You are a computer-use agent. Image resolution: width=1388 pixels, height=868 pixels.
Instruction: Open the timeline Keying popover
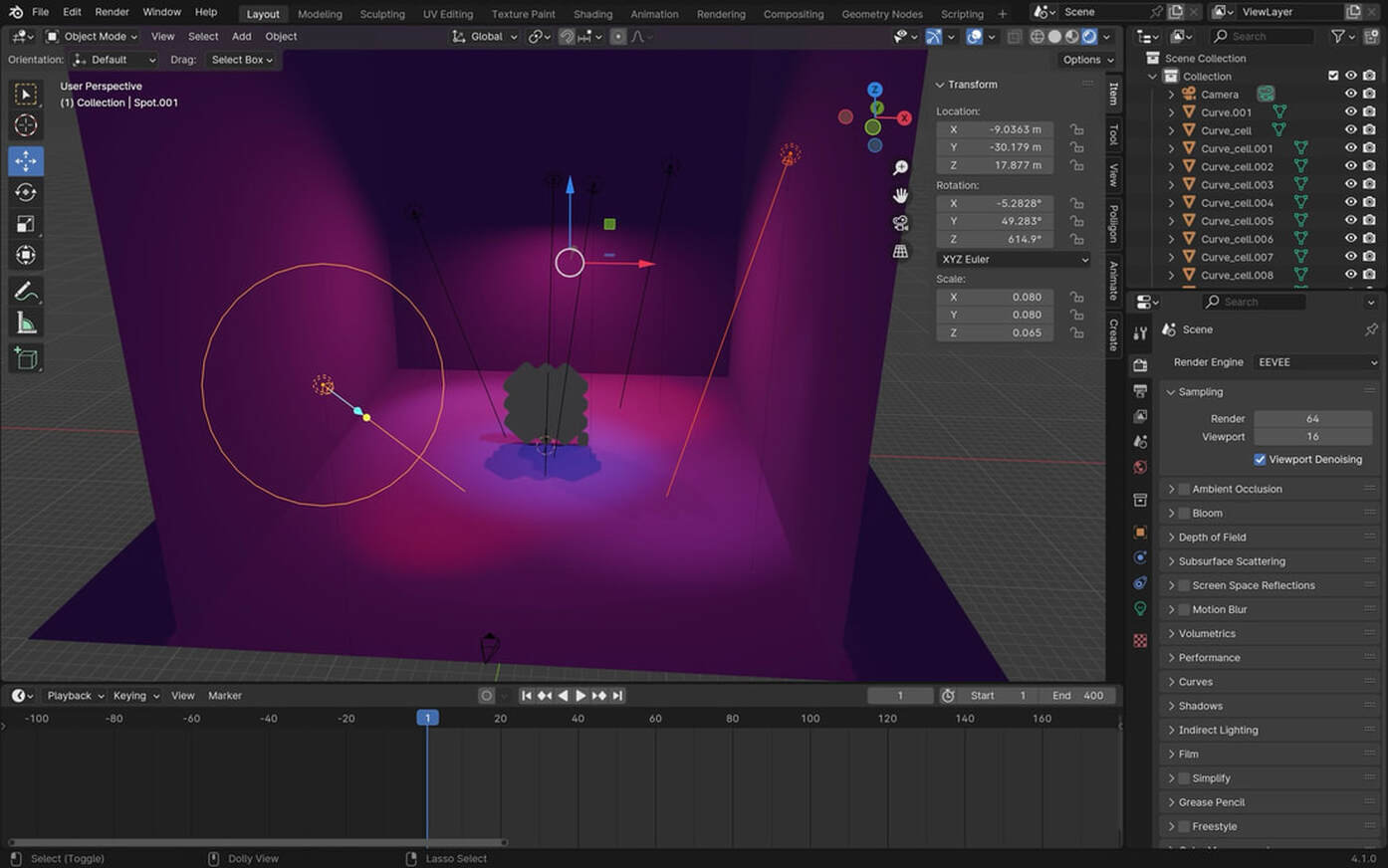tap(135, 696)
